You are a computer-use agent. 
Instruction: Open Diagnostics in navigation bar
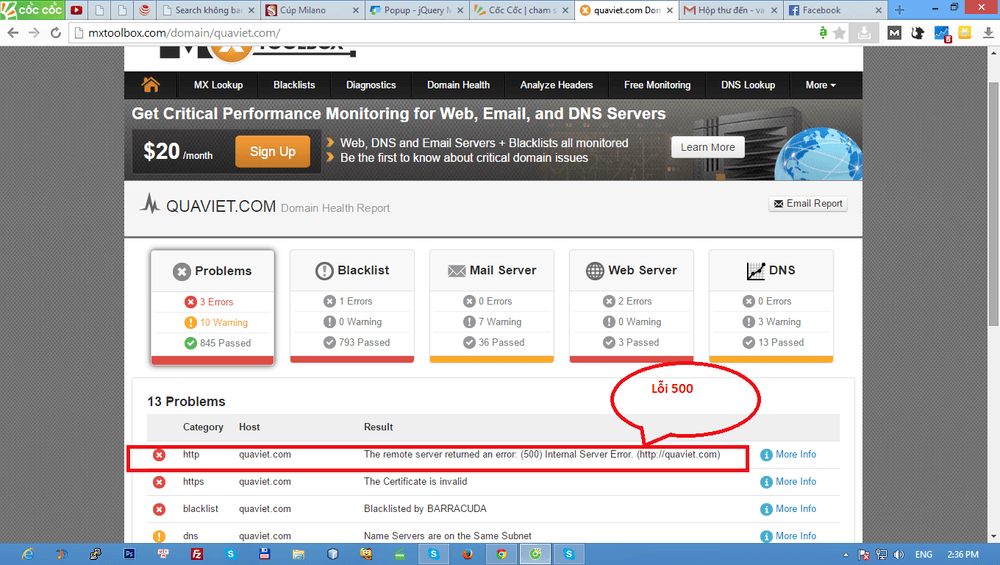click(x=371, y=85)
